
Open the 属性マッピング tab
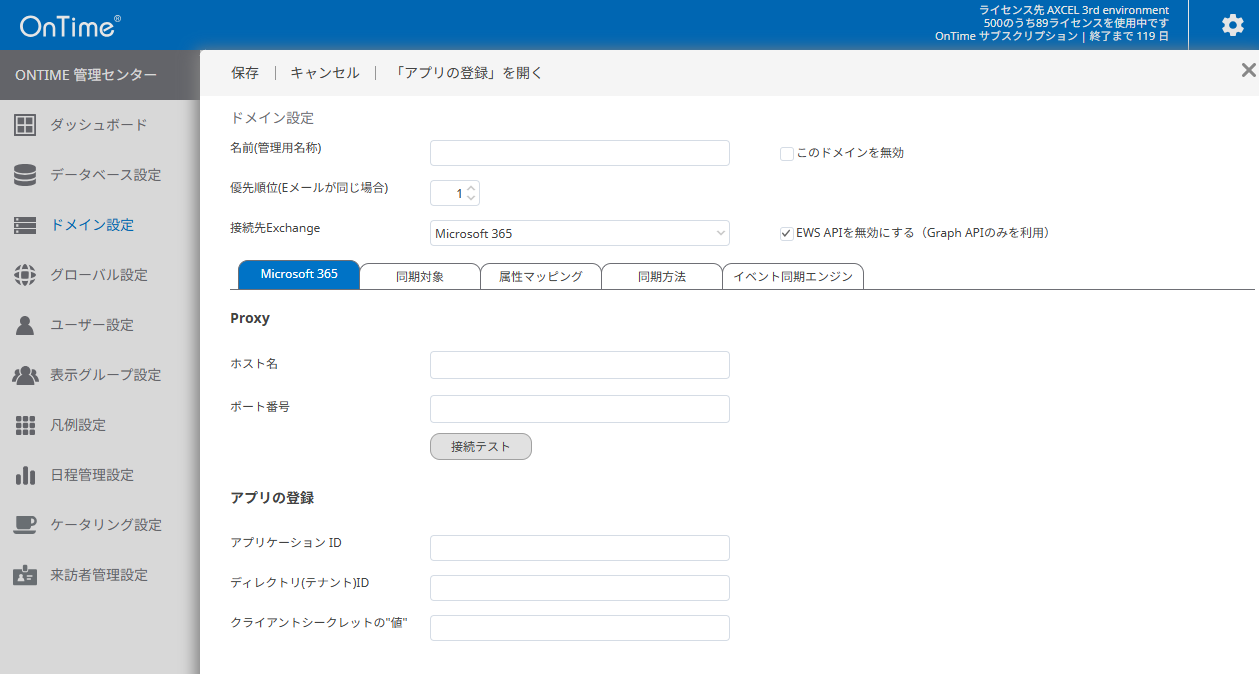(x=541, y=276)
